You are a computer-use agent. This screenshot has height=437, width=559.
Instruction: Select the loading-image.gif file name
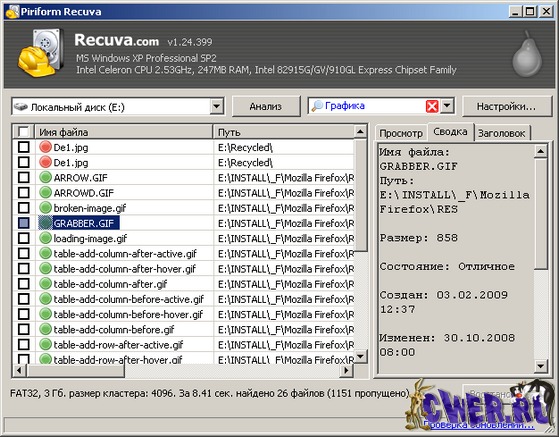(x=90, y=238)
